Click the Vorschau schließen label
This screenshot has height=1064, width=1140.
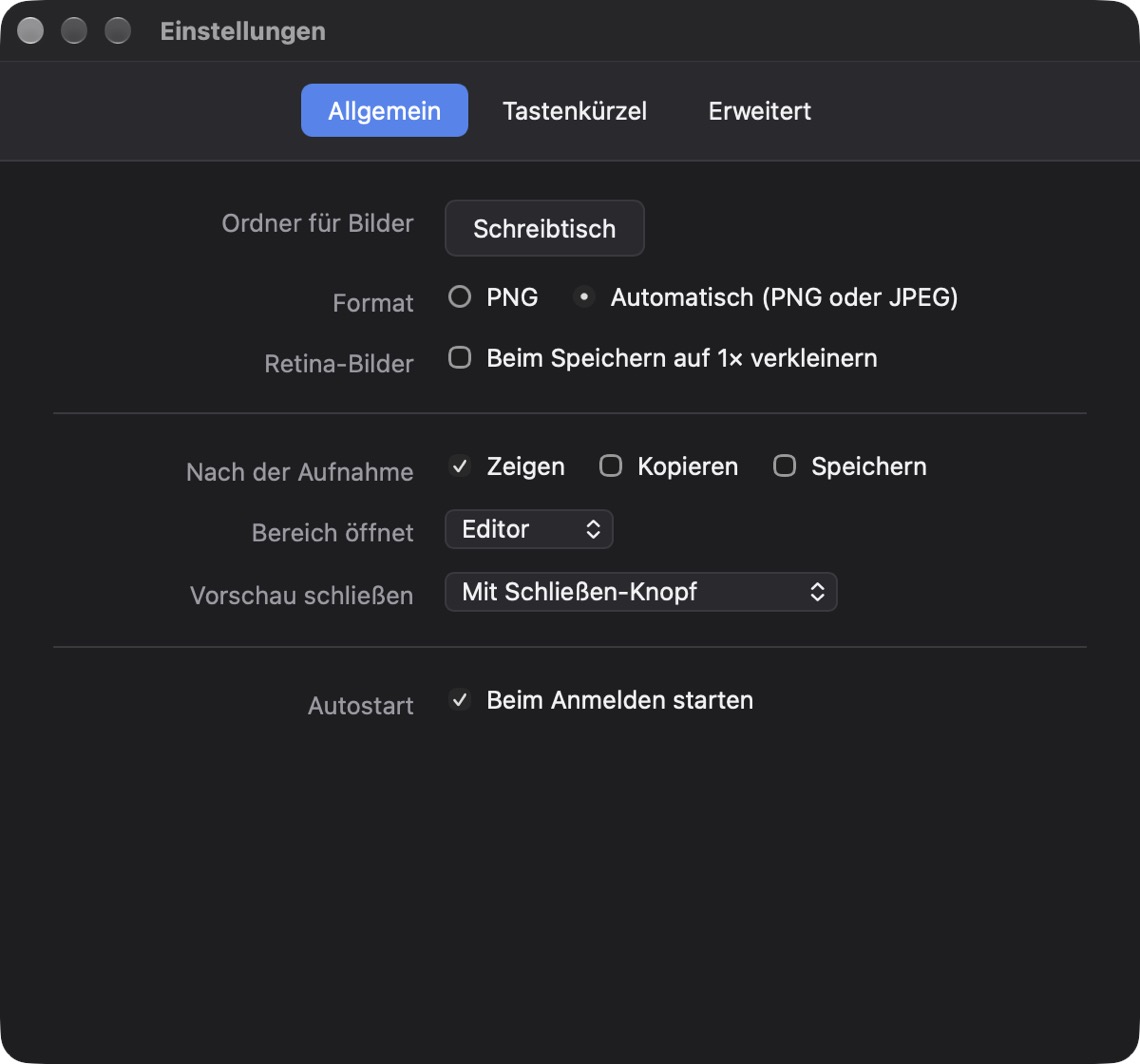(302, 596)
